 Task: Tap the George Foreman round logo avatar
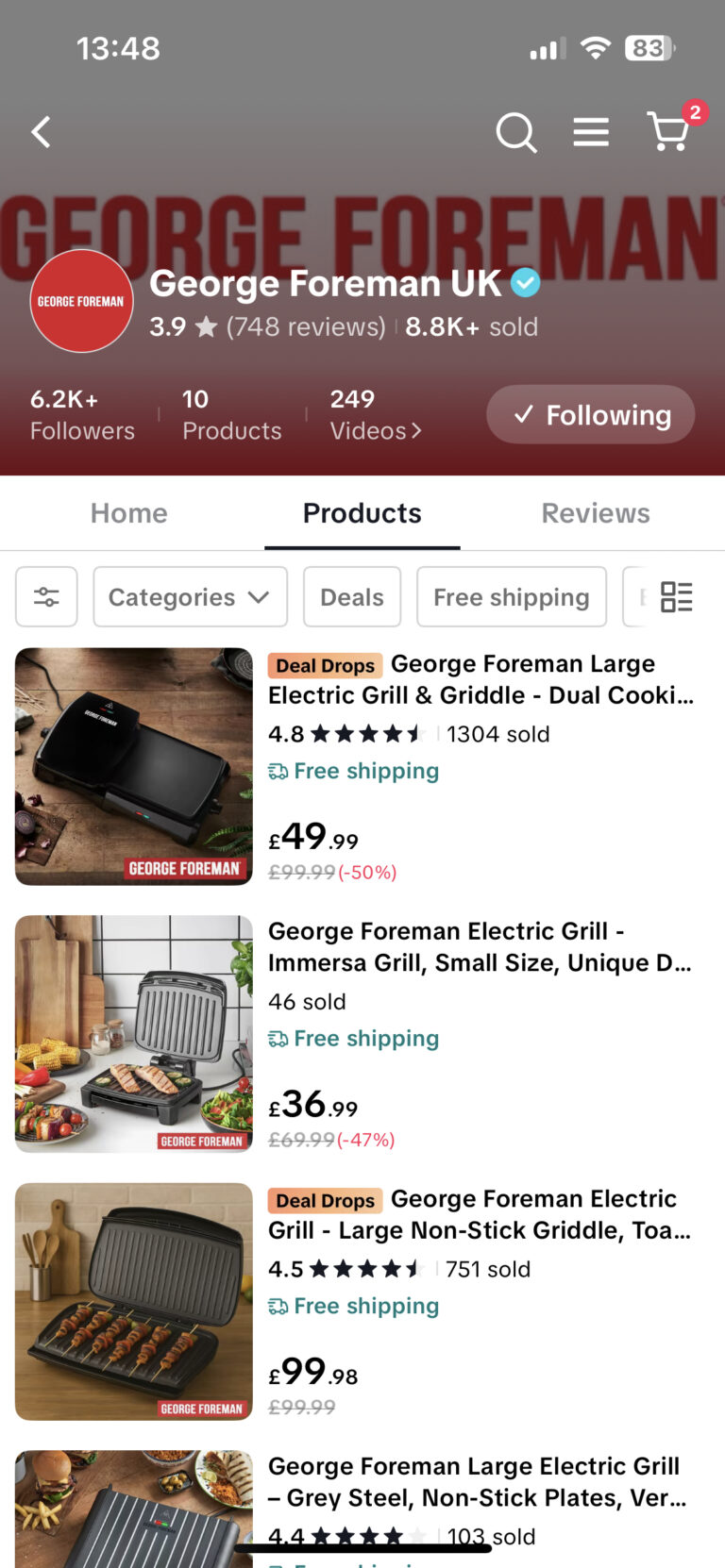point(82,301)
